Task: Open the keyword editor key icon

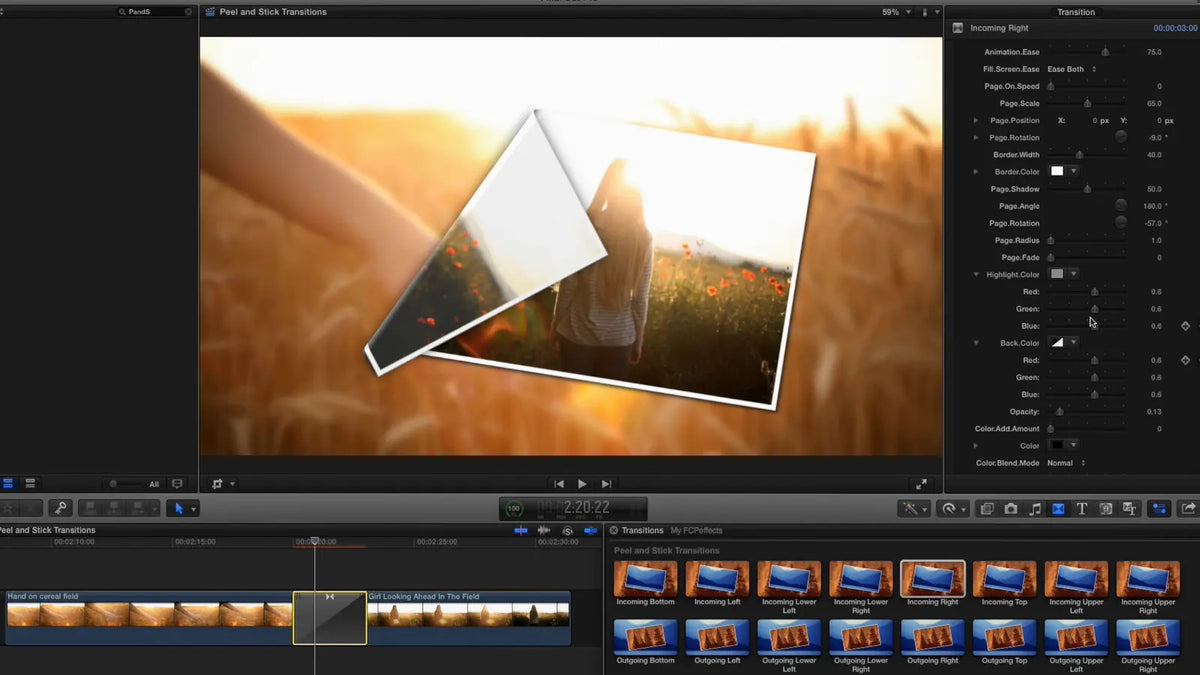Action: 60,508
